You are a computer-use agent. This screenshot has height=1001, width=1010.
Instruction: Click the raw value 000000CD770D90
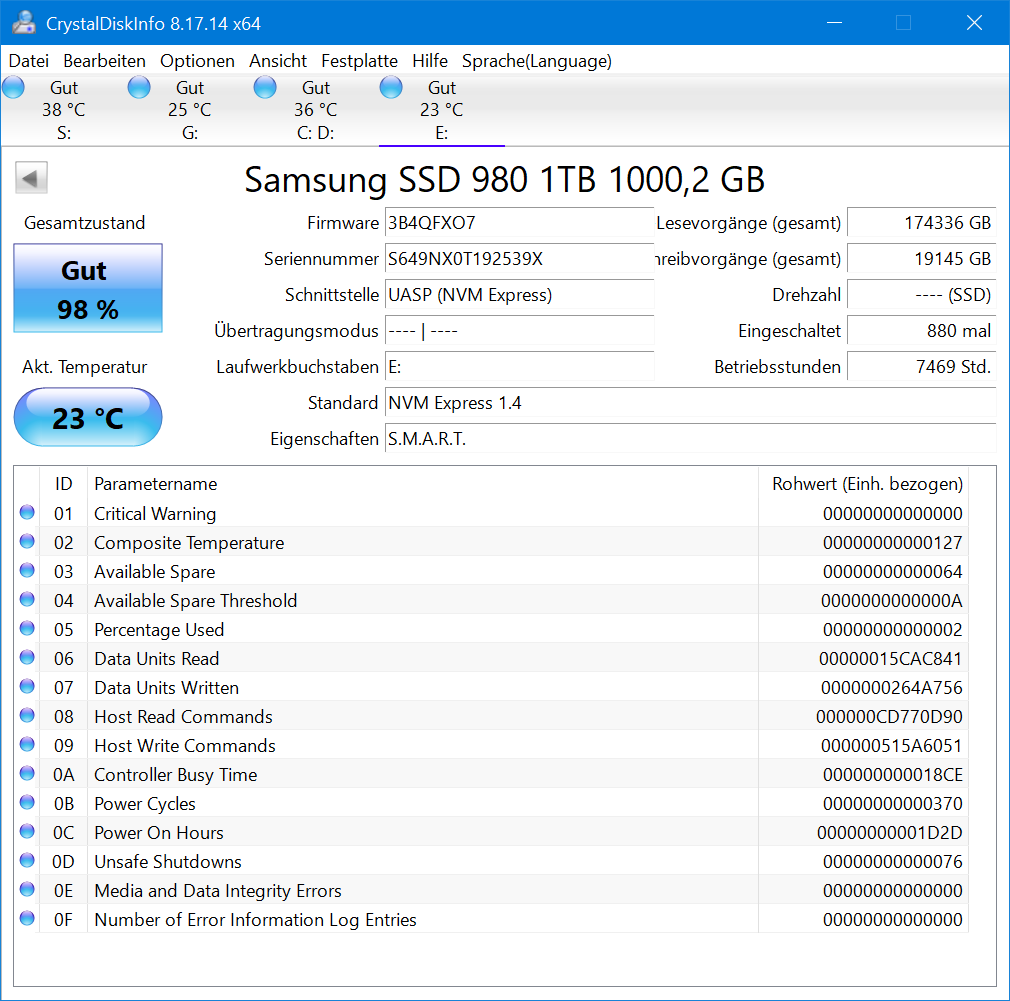click(x=889, y=716)
